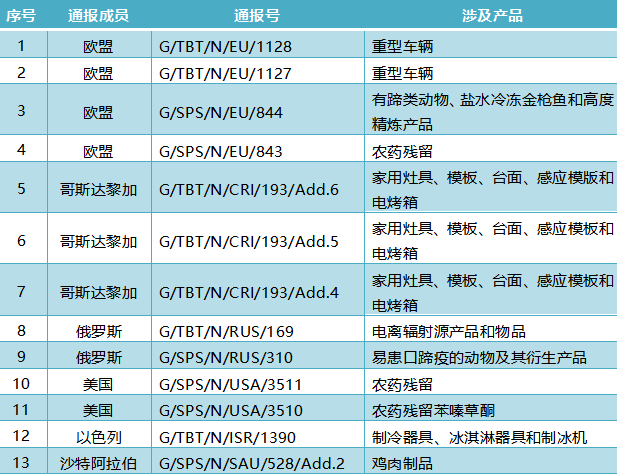
Task: Click serial number 10
Action: click(x=21, y=384)
